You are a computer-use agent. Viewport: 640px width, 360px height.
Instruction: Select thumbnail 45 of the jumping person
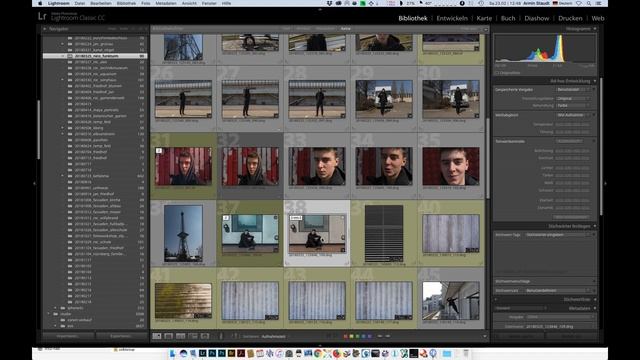point(451,301)
